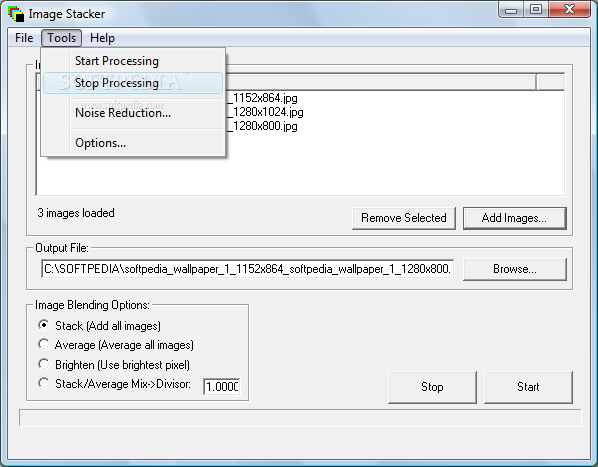Open the Help menu
Screen dimensions: 598x467
click(x=102, y=38)
